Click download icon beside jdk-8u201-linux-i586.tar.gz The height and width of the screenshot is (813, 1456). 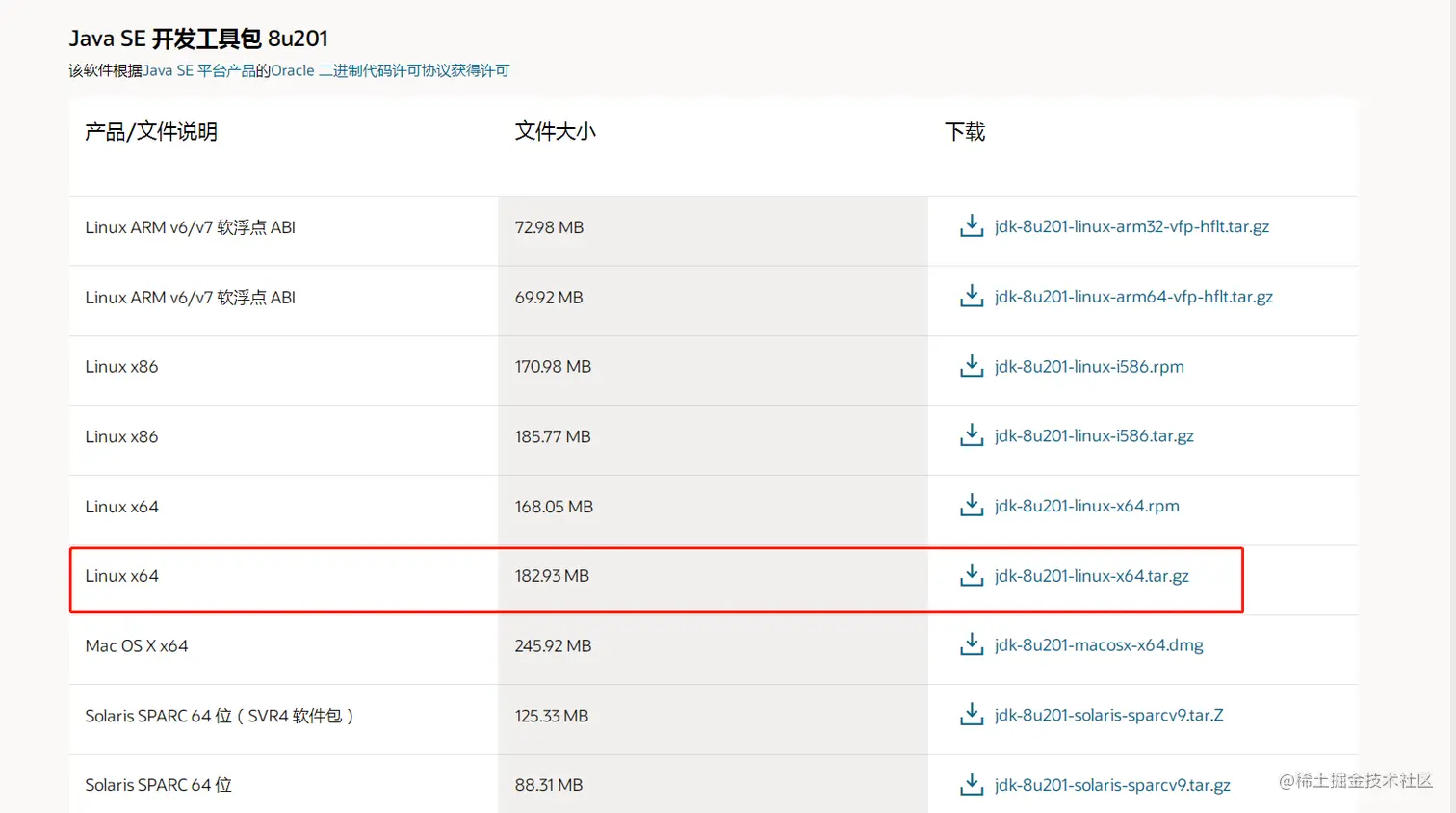pos(972,435)
